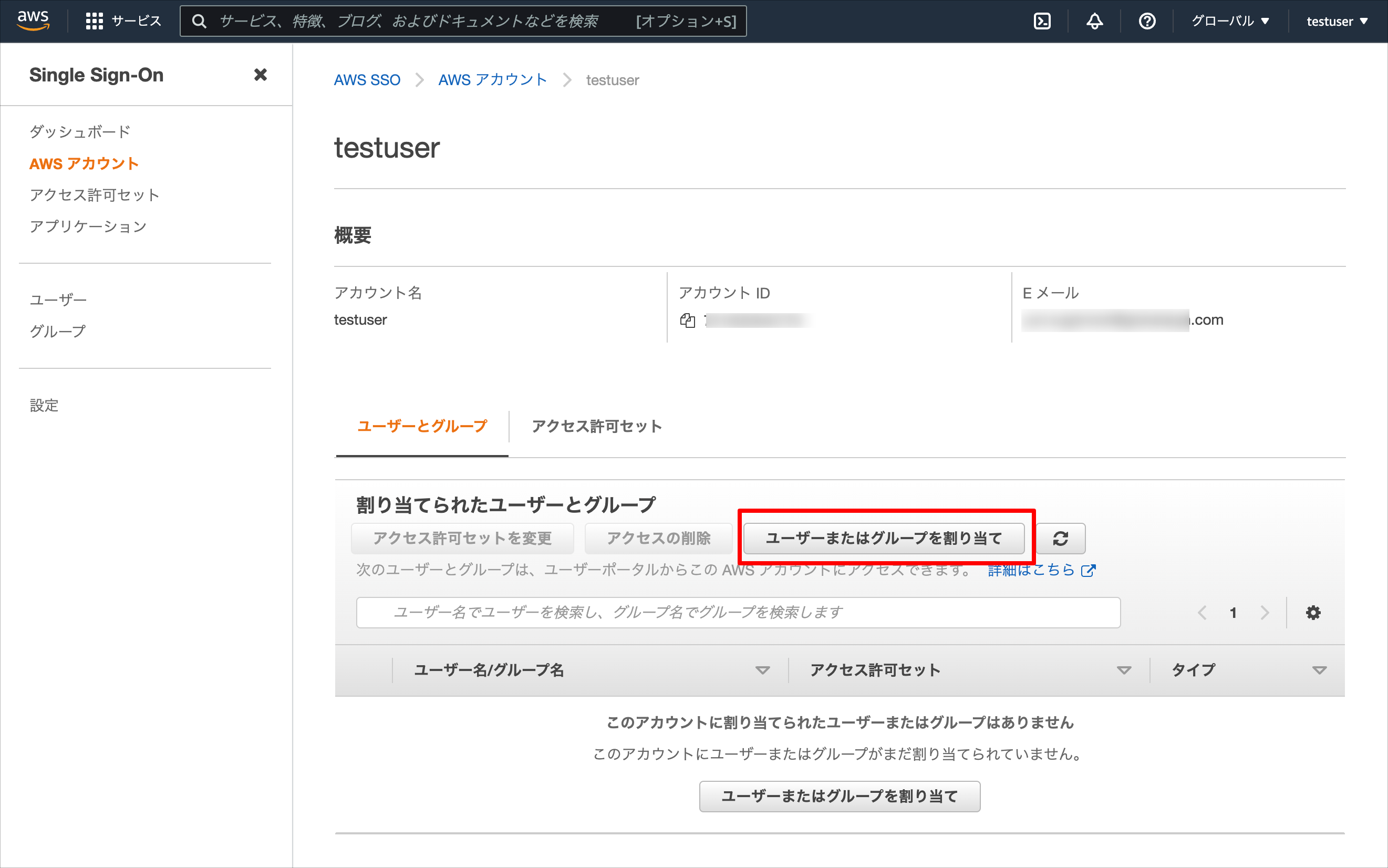Viewport: 1388px width, 868px height.
Task: Click the サービス label in top bar
Action: pyautogui.click(x=136, y=21)
